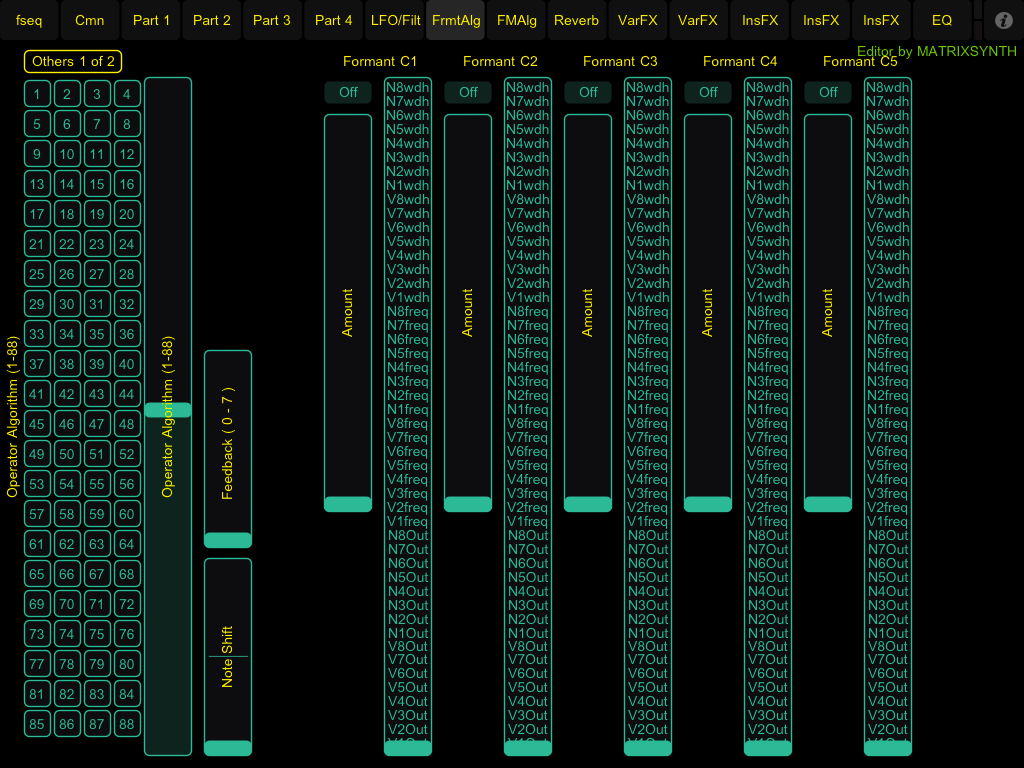
Task: Pick operator algorithm 88
Action: click(x=127, y=725)
